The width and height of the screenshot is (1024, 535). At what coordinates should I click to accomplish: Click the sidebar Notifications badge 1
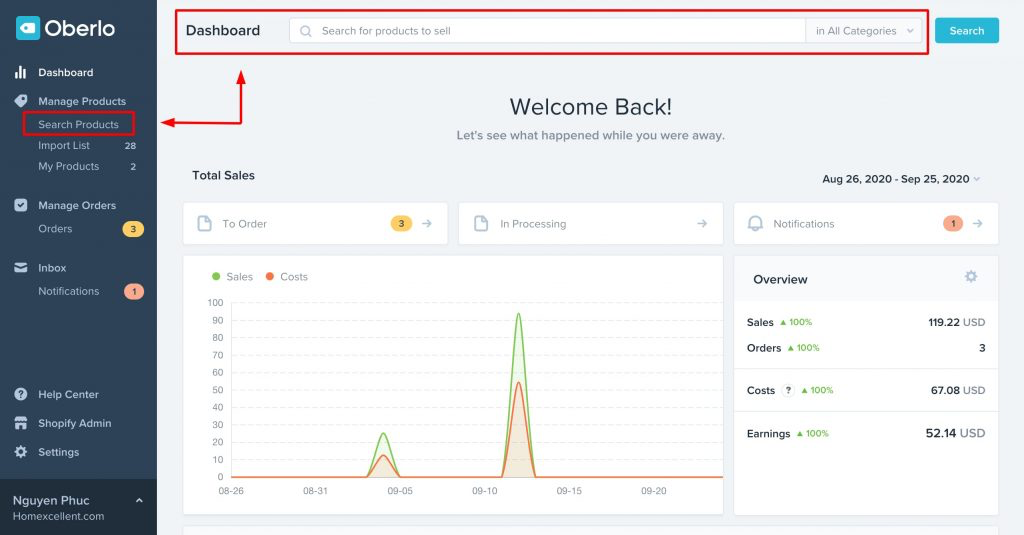(x=134, y=291)
